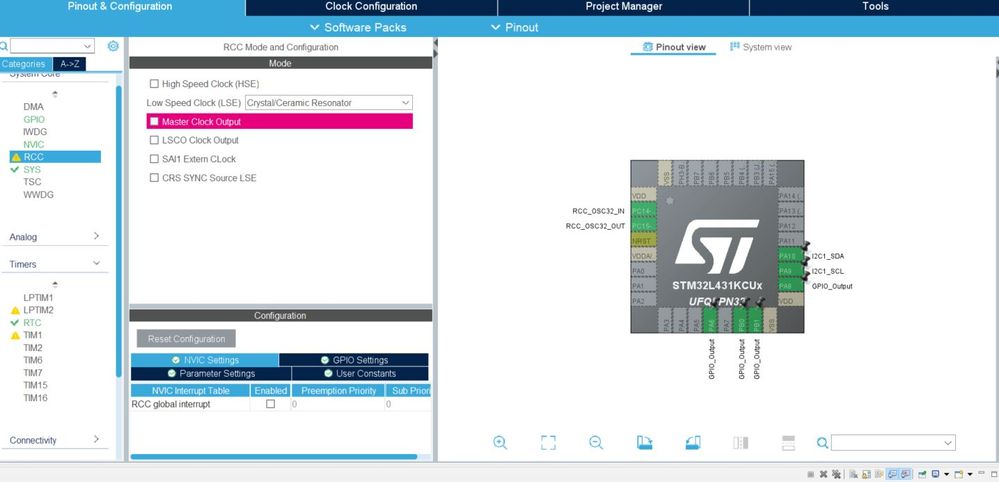Image resolution: width=999 pixels, height=482 pixels.
Task: Click the RCC_OSC32_IN pin label
Action: [598, 211]
